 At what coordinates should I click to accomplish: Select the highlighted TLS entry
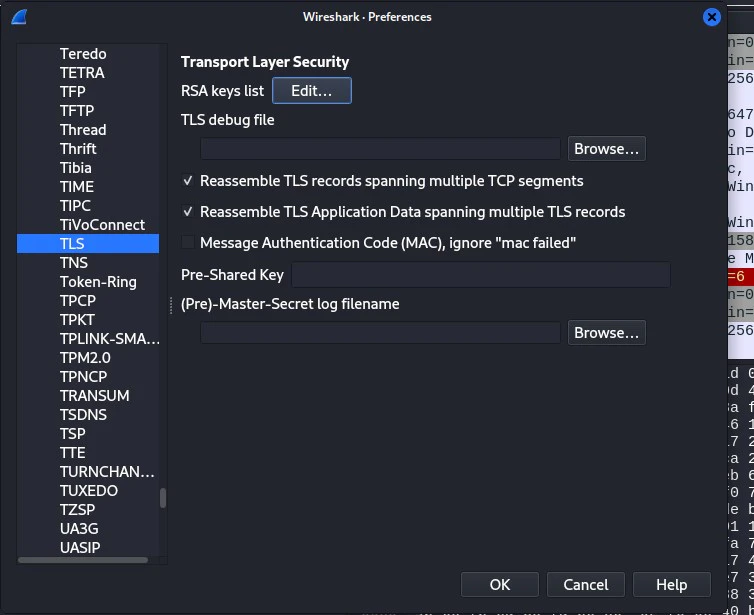pos(88,244)
